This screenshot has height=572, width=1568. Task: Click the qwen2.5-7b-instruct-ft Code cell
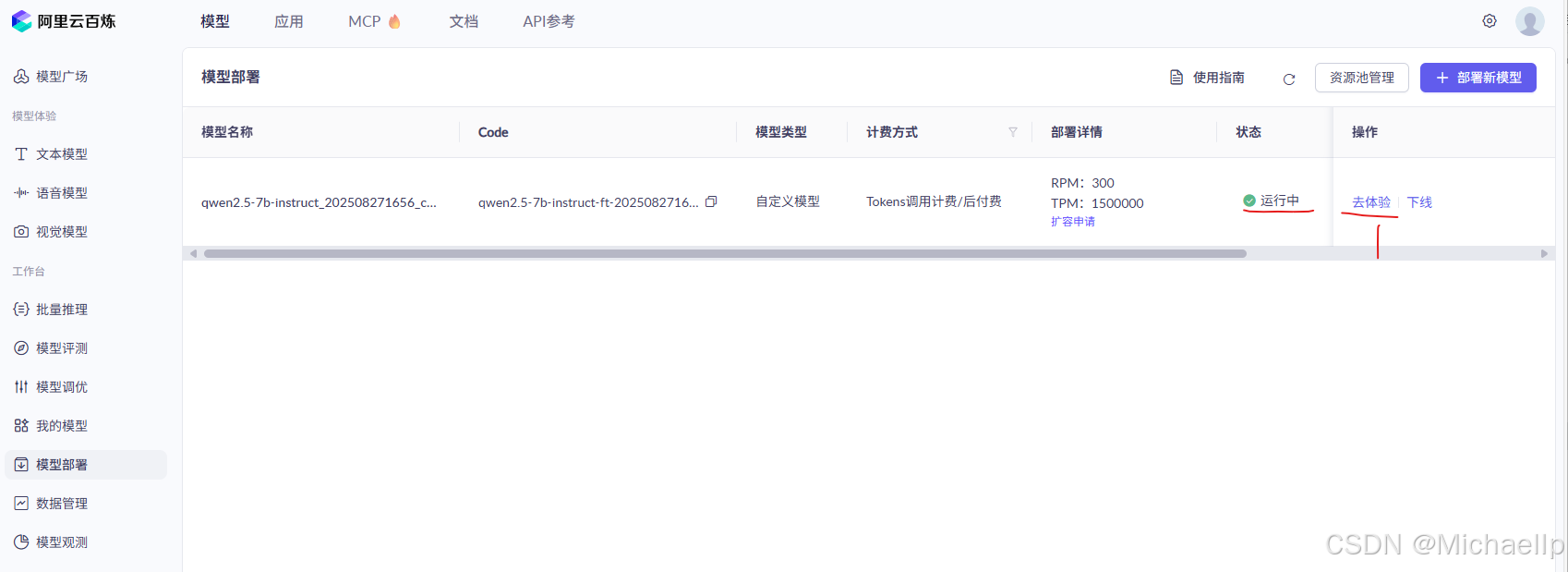[x=588, y=202]
